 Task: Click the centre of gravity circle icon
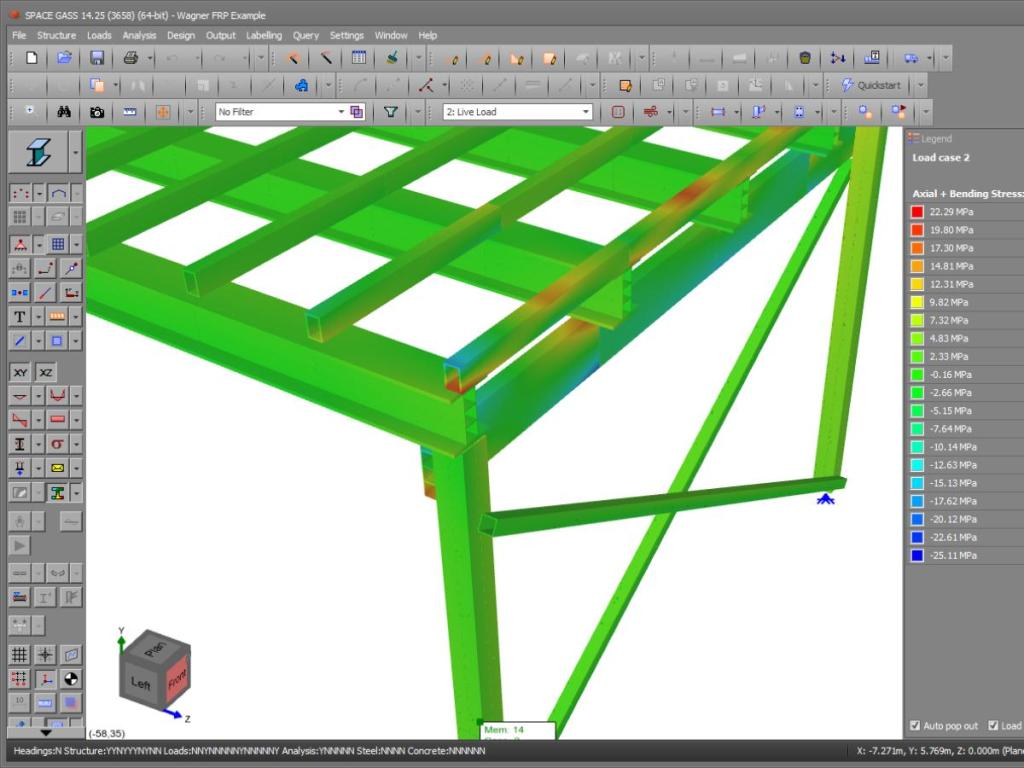[x=71, y=679]
